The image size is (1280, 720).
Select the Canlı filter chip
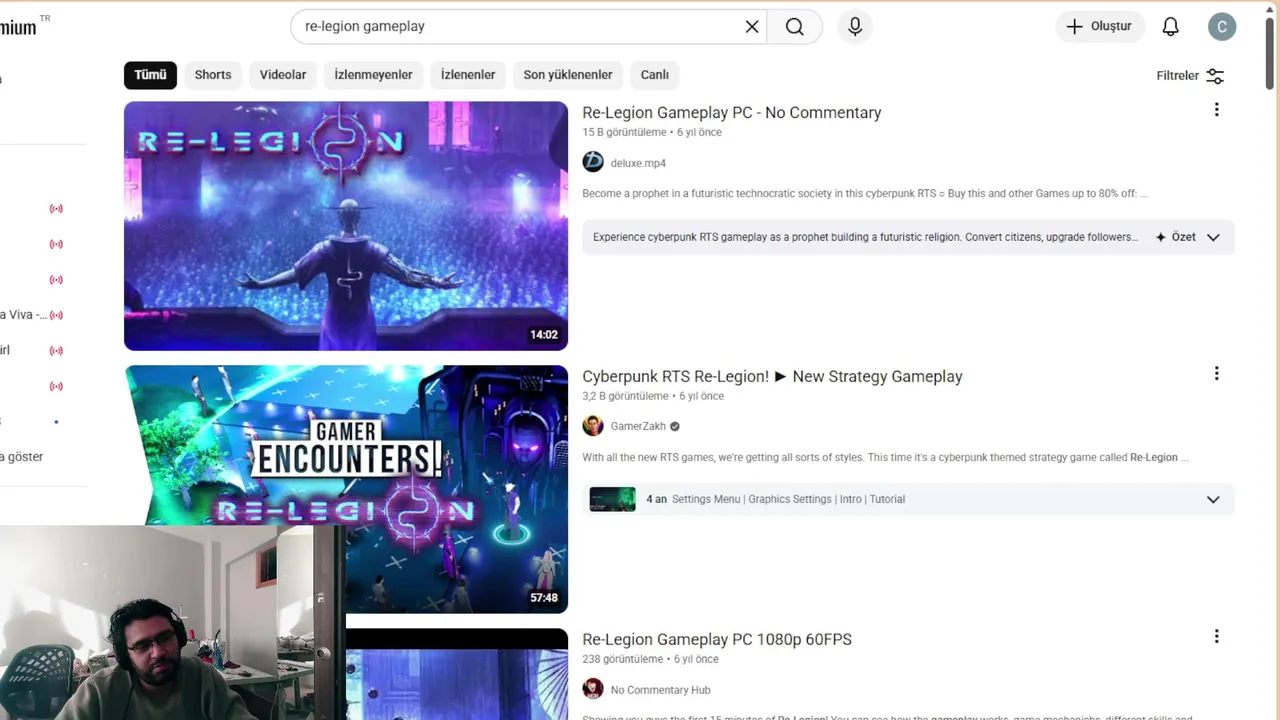pyautogui.click(x=655, y=75)
